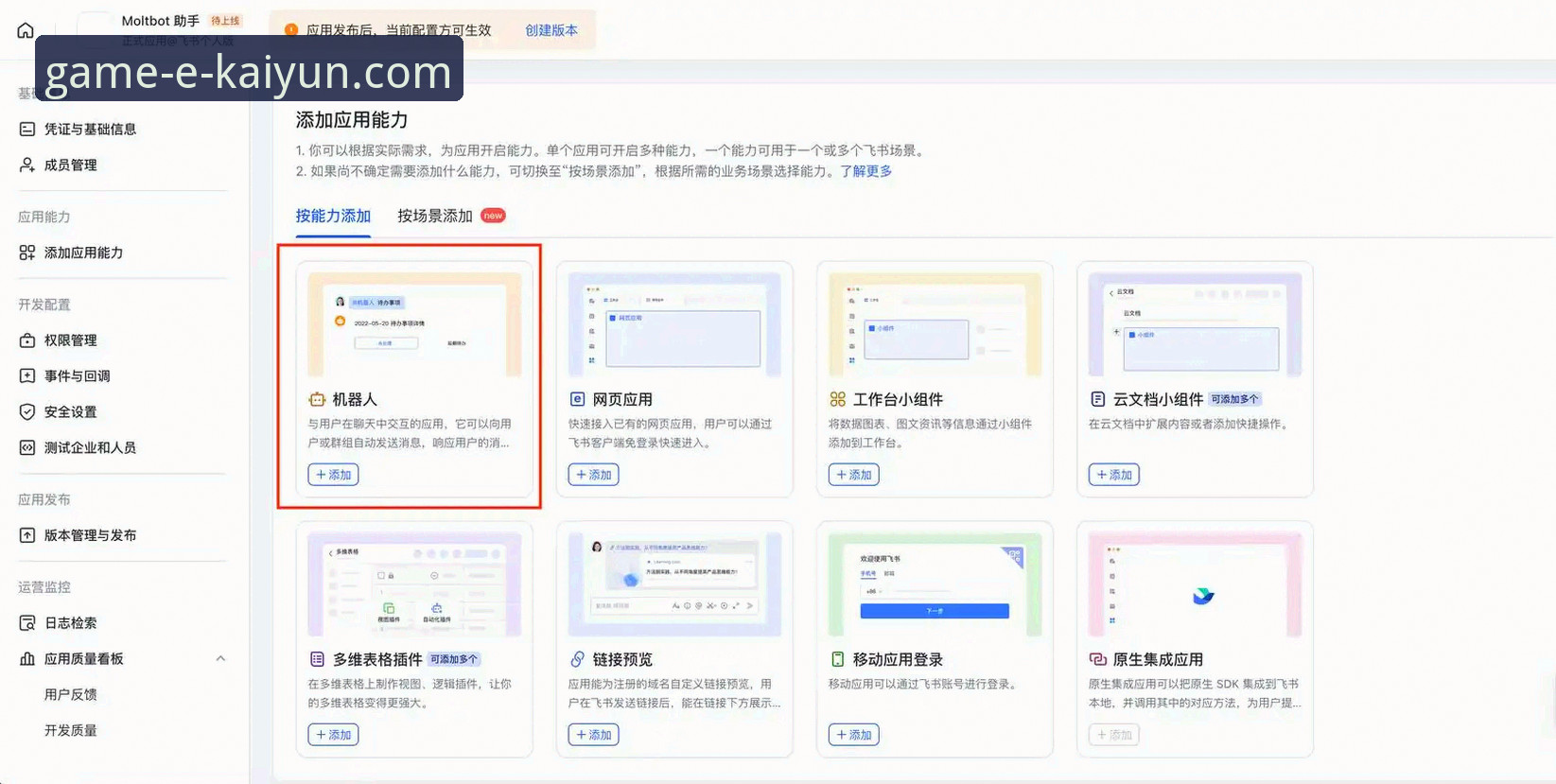Add the 移动应用登录 capability

(x=854, y=735)
